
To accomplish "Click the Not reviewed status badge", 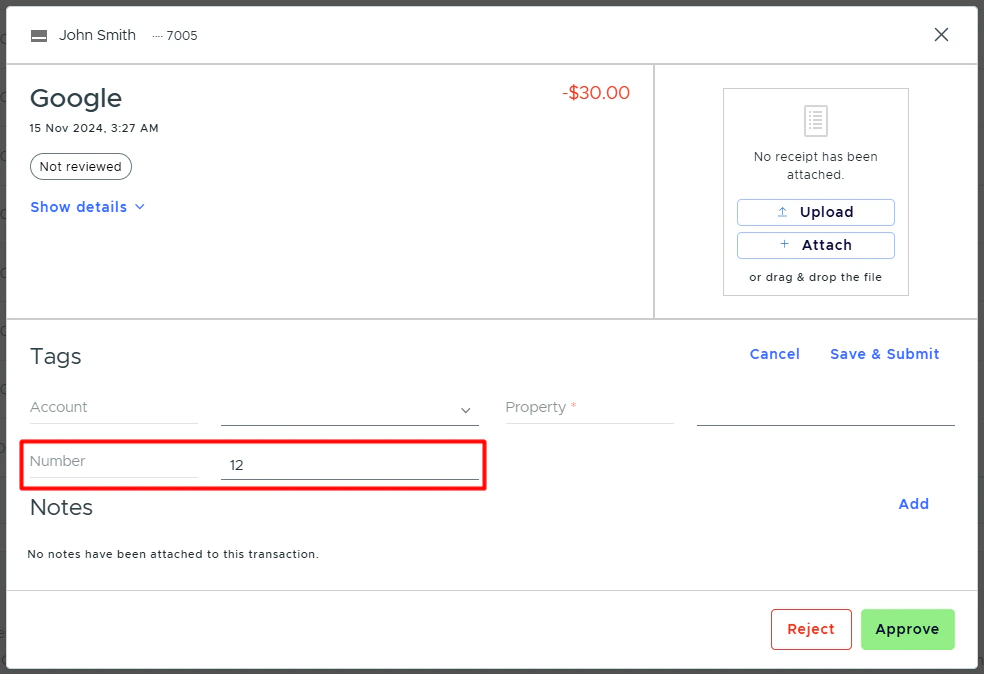I will (x=80, y=166).
